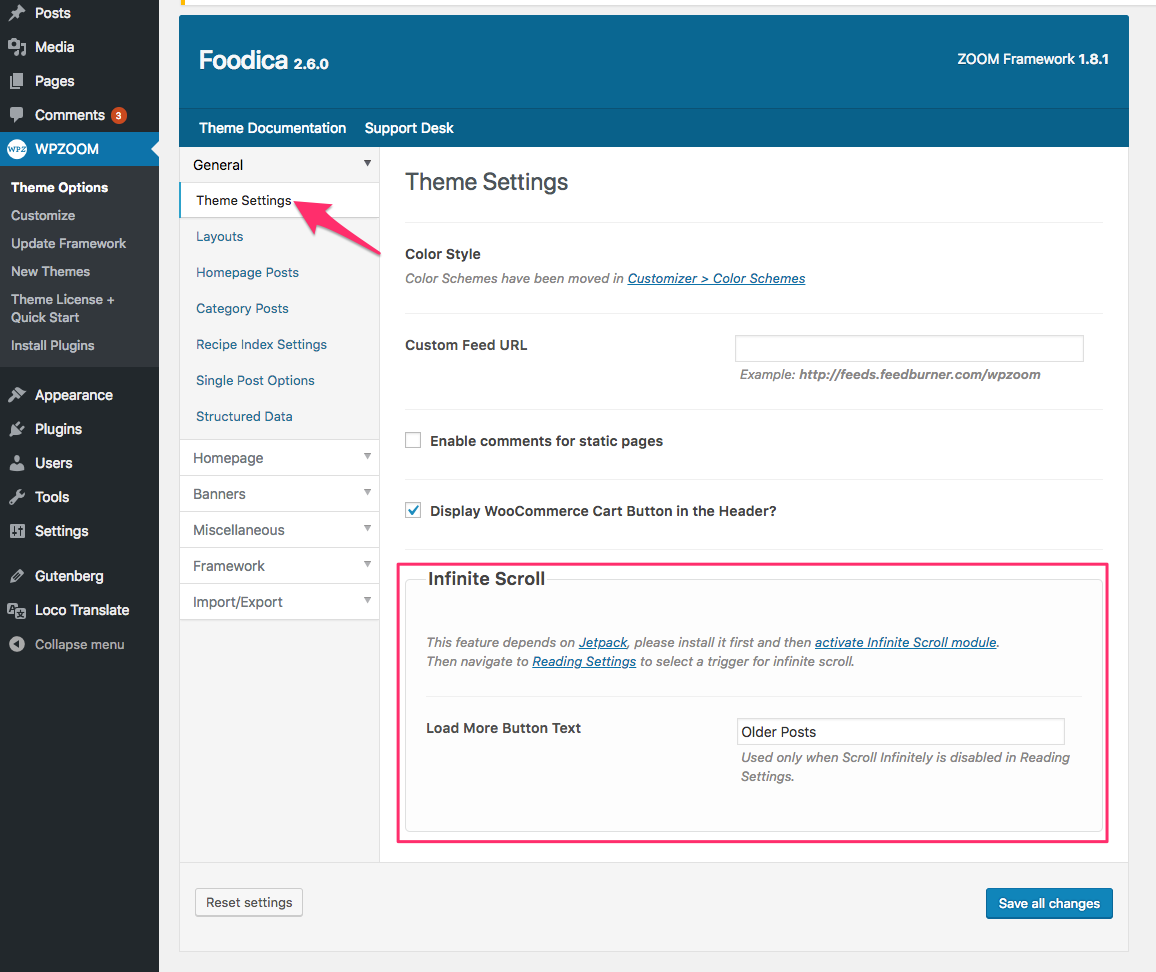
Task: Click activate Infinite Scroll module link
Action: [x=905, y=642]
